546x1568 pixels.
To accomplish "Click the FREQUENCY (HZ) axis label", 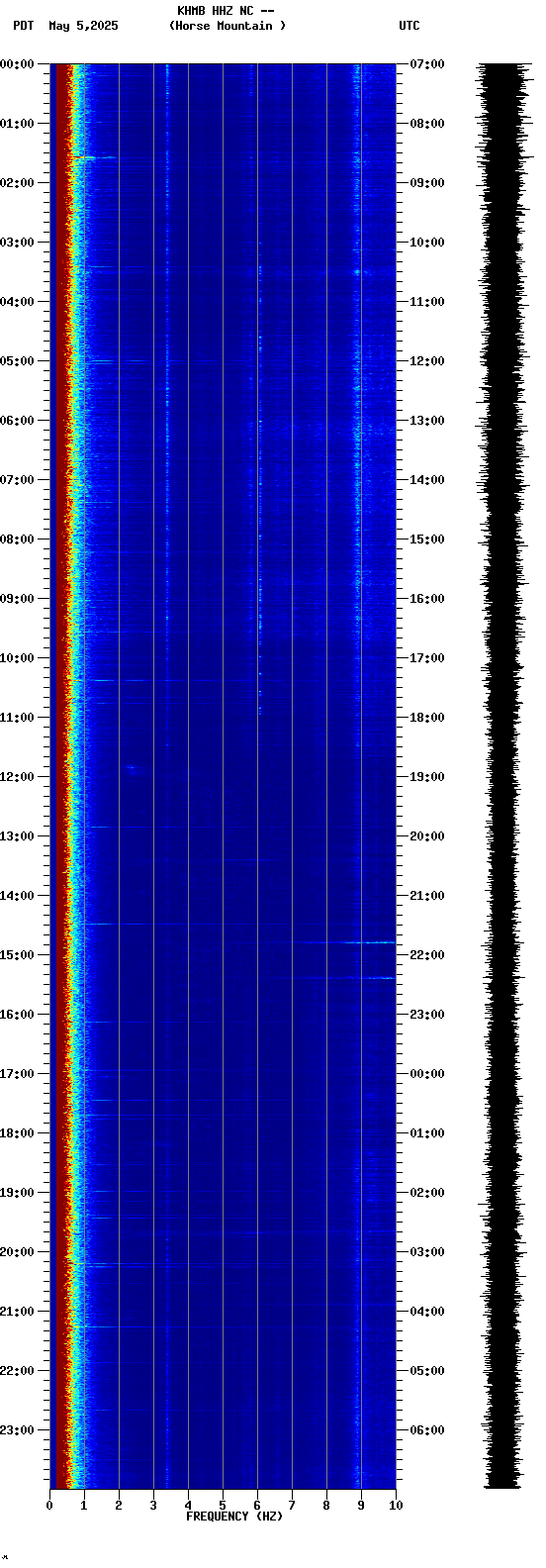I will pyautogui.click(x=234, y=1517).
